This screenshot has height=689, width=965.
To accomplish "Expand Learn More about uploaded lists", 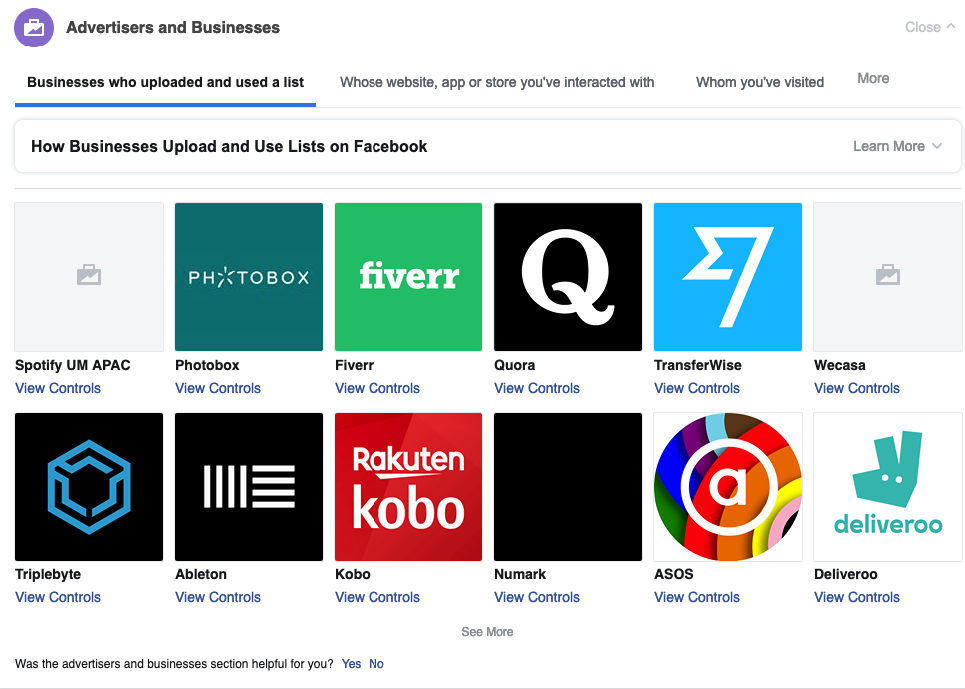I will pyautogui.click(x=897, y=146).
